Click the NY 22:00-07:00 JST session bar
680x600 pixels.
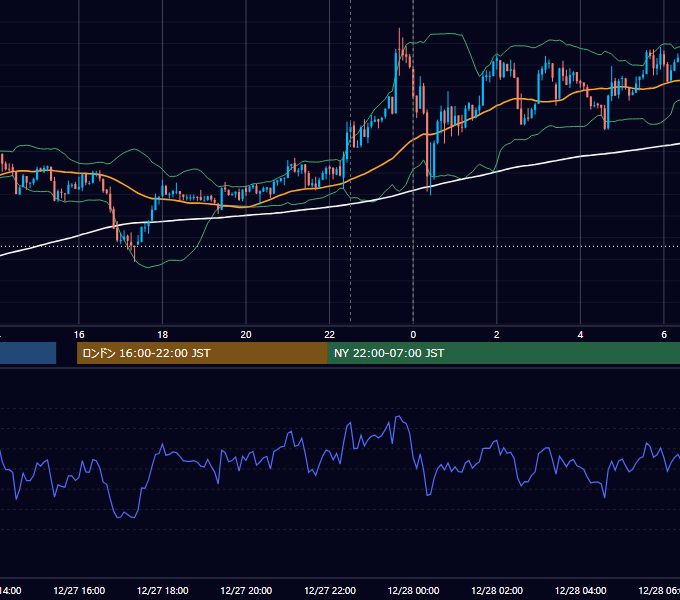click(503, 353)
